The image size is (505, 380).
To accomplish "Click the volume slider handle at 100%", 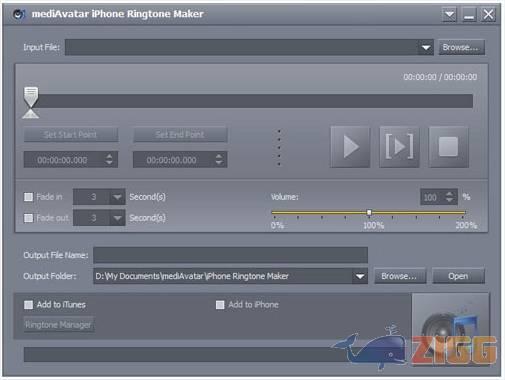I will 369,212.
